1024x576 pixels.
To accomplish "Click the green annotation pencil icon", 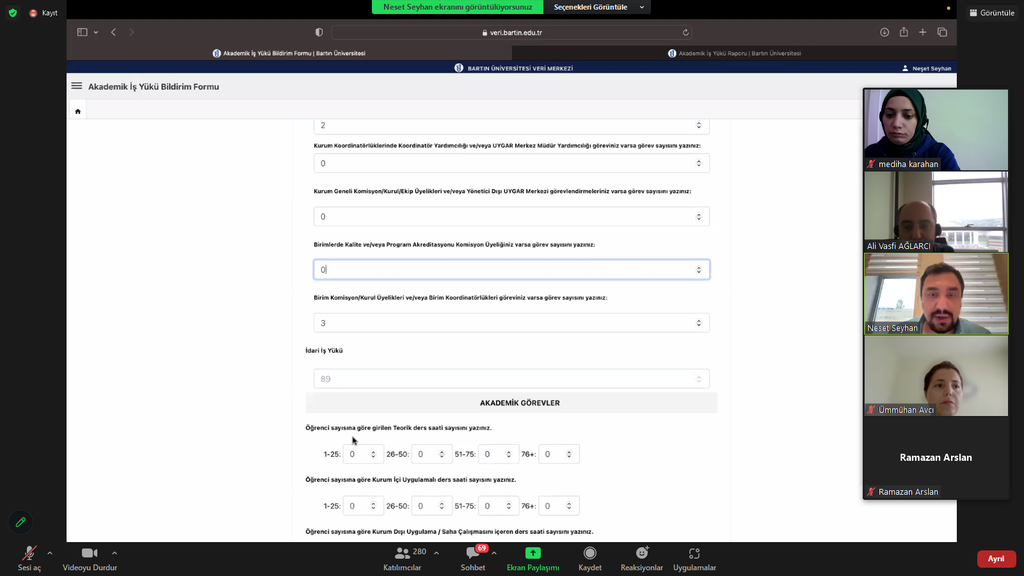I will click(x=20, y=522).
